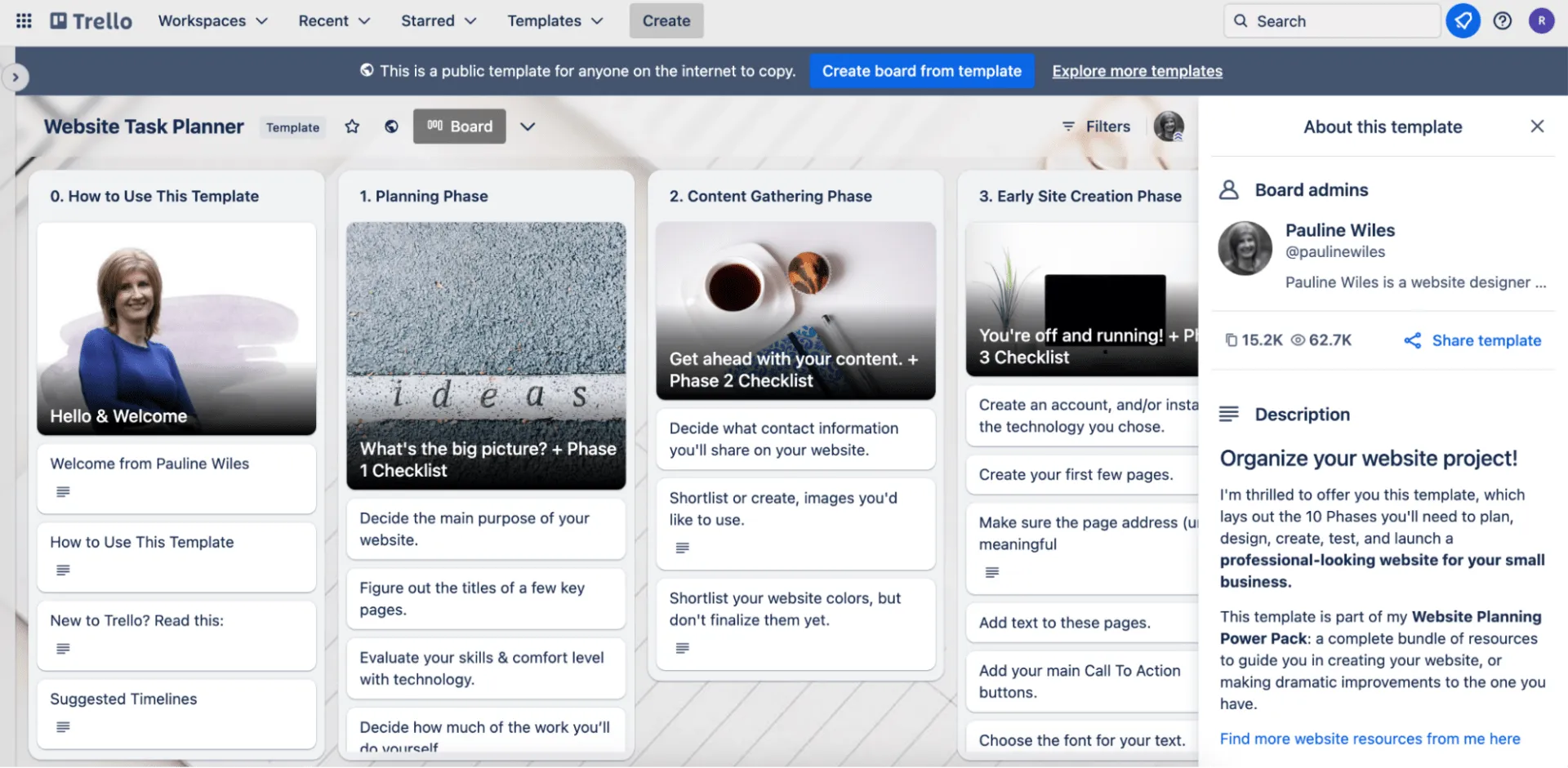This screenshot has height=768, width=1568.
Task: Open Find more website resources link
Action: (x=1370, y=739)
